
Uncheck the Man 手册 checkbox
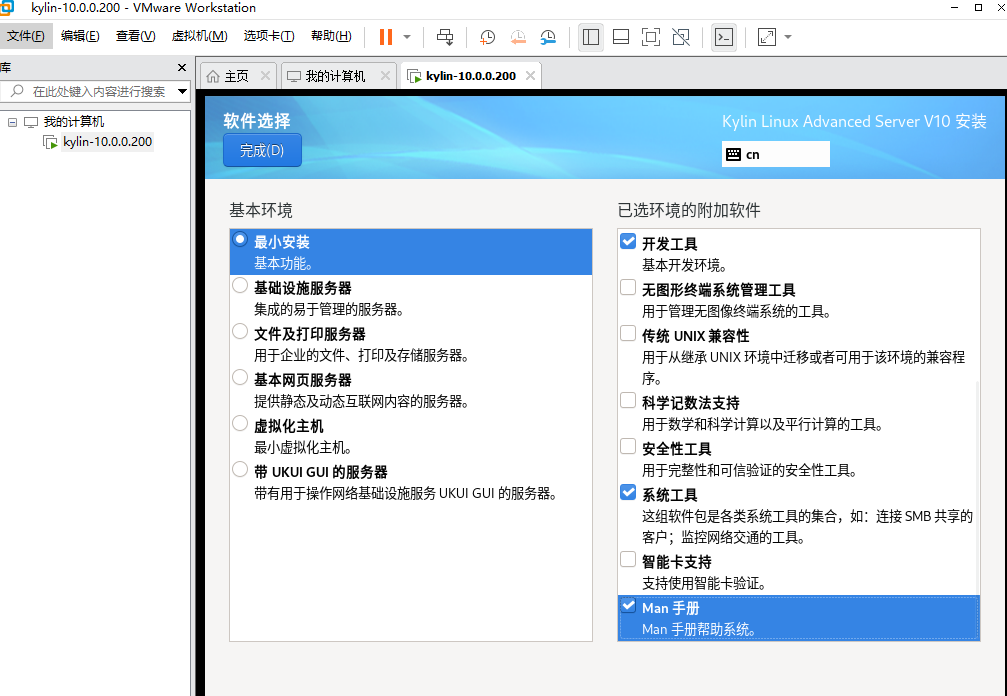click(628, 605)
